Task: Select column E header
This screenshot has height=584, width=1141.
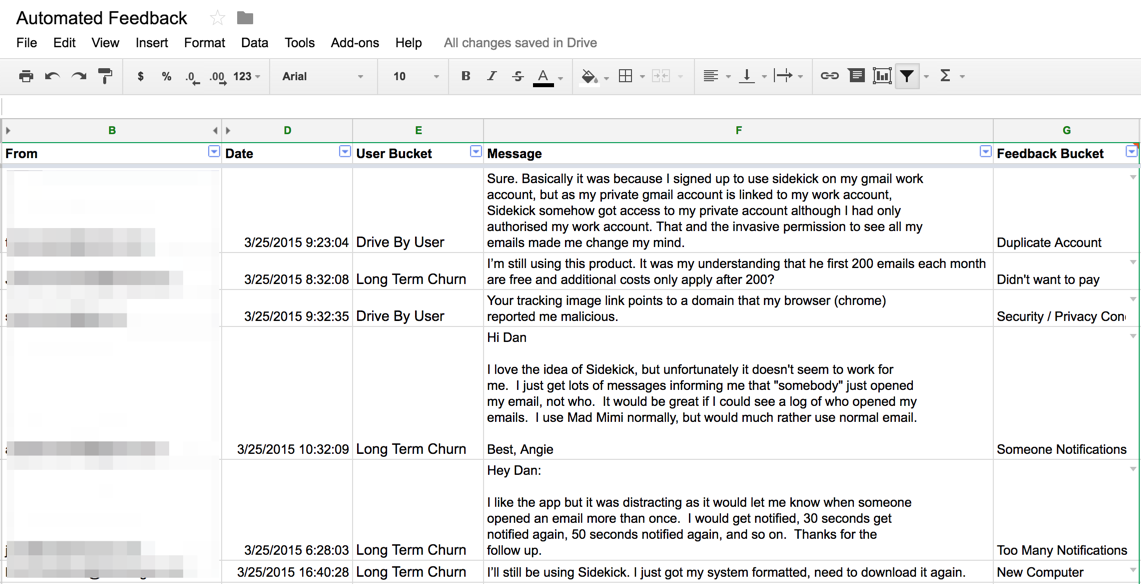Action: (418, 130)
